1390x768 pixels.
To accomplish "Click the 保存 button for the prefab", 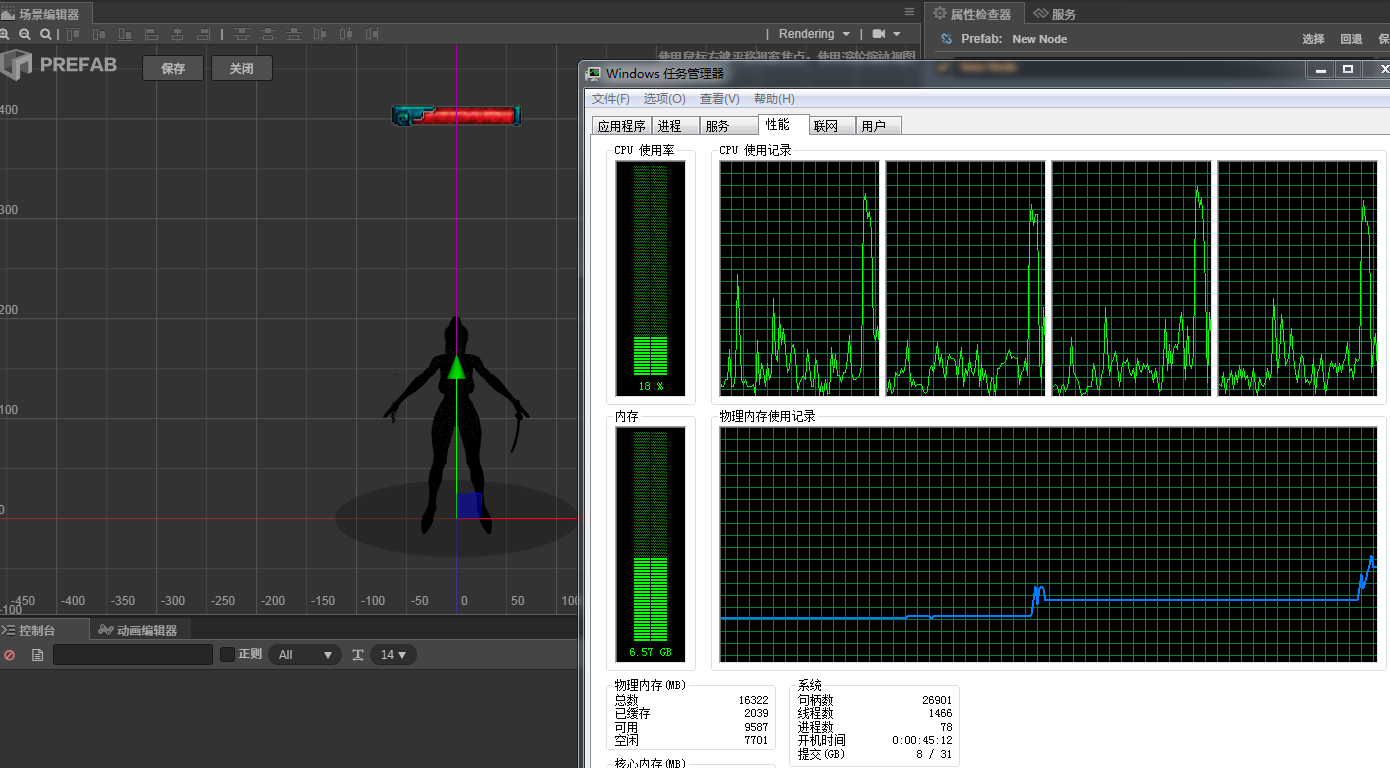I will pyautogui.click(x=173, y=68).
